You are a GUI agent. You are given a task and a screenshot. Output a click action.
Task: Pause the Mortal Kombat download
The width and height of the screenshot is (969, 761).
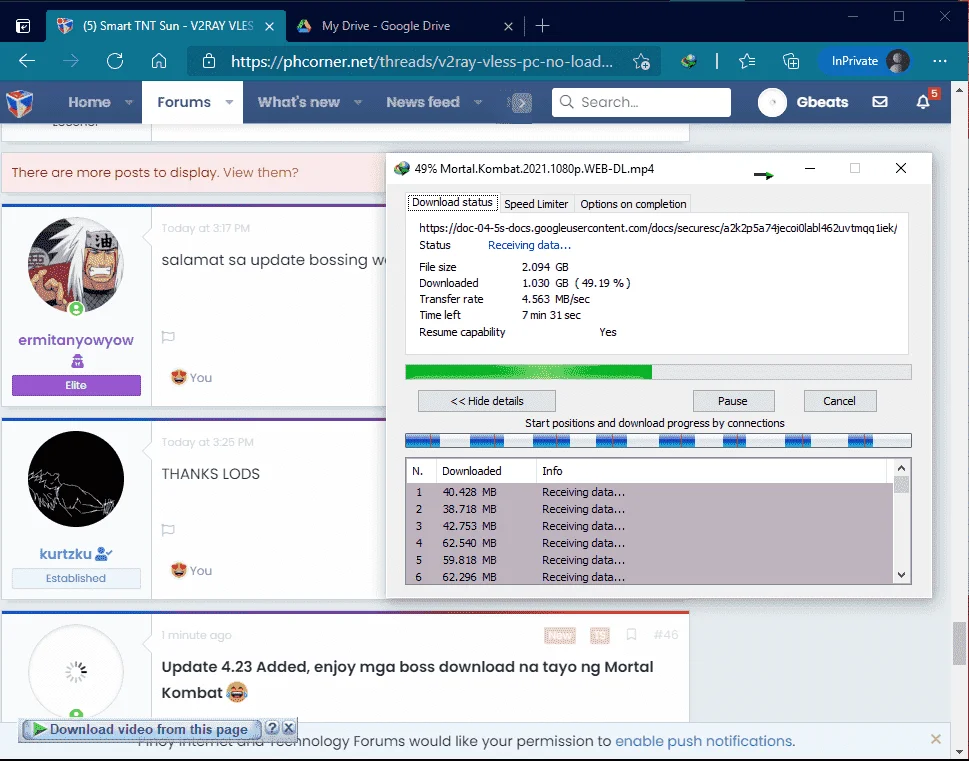pyautogui.click(x=733, y=401)
